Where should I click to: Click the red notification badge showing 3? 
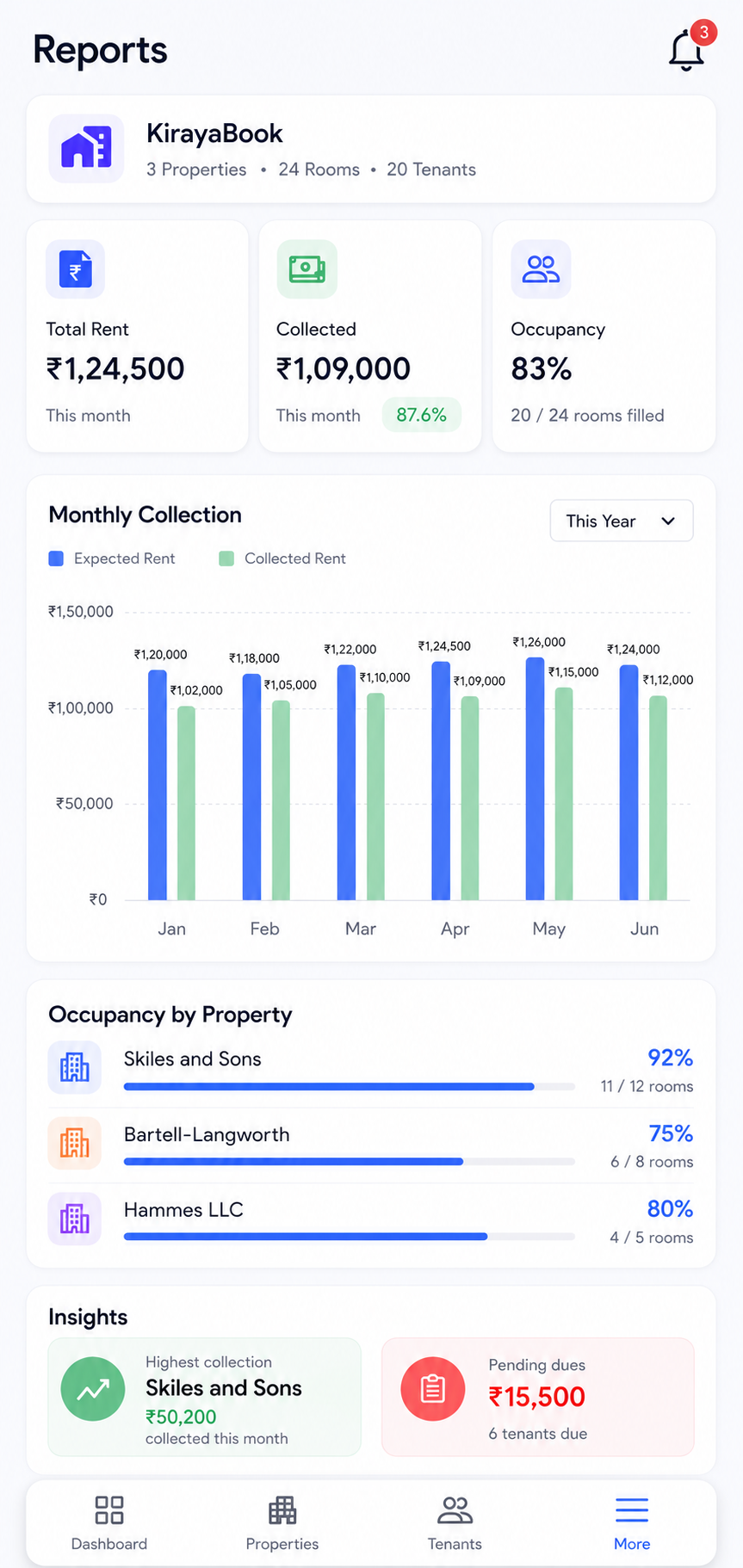(703, 33)
